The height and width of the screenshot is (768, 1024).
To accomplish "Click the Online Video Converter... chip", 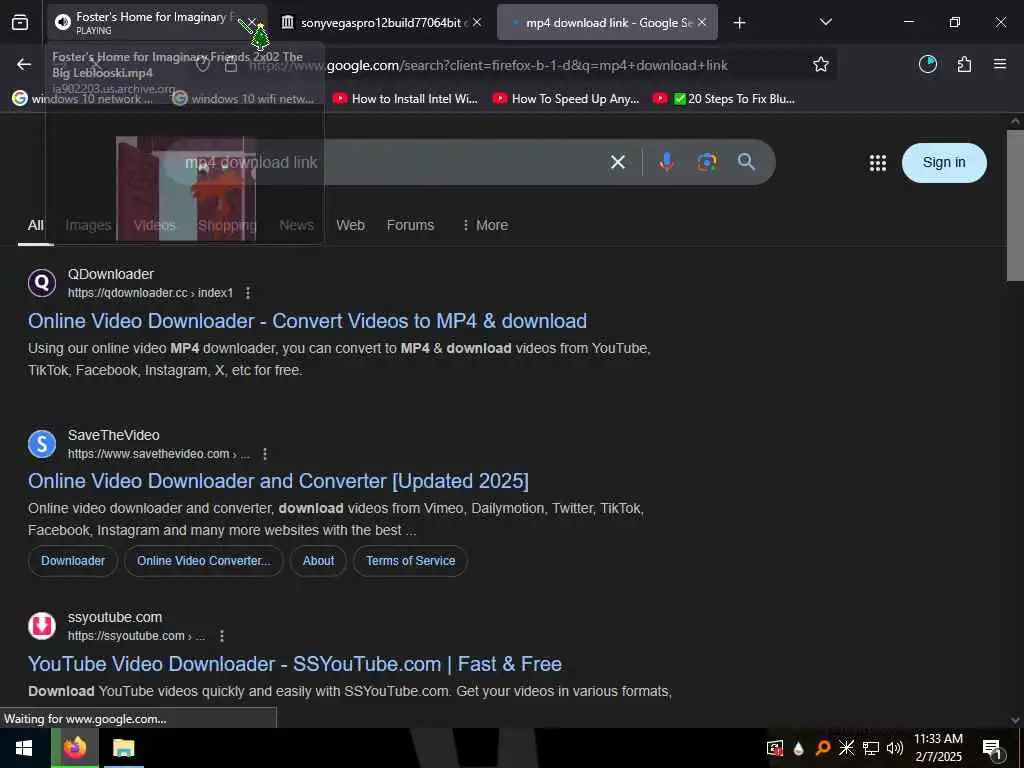I will tap(204, 561).
